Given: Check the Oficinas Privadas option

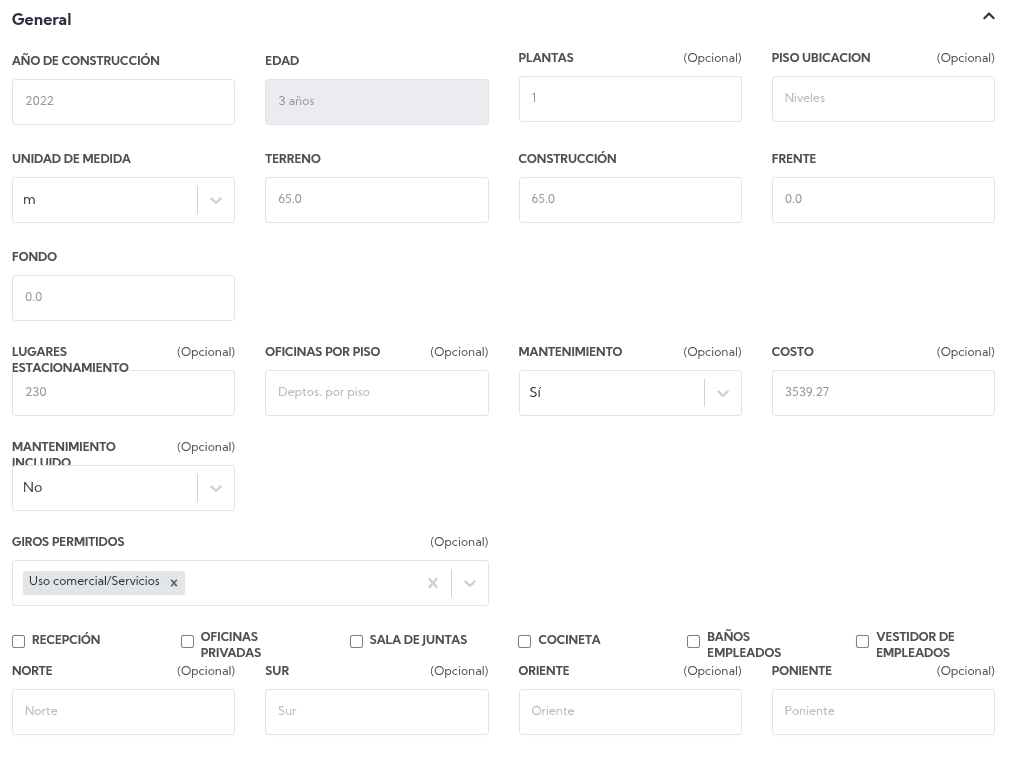Looking at the screenshot, I should click(187, 641).
